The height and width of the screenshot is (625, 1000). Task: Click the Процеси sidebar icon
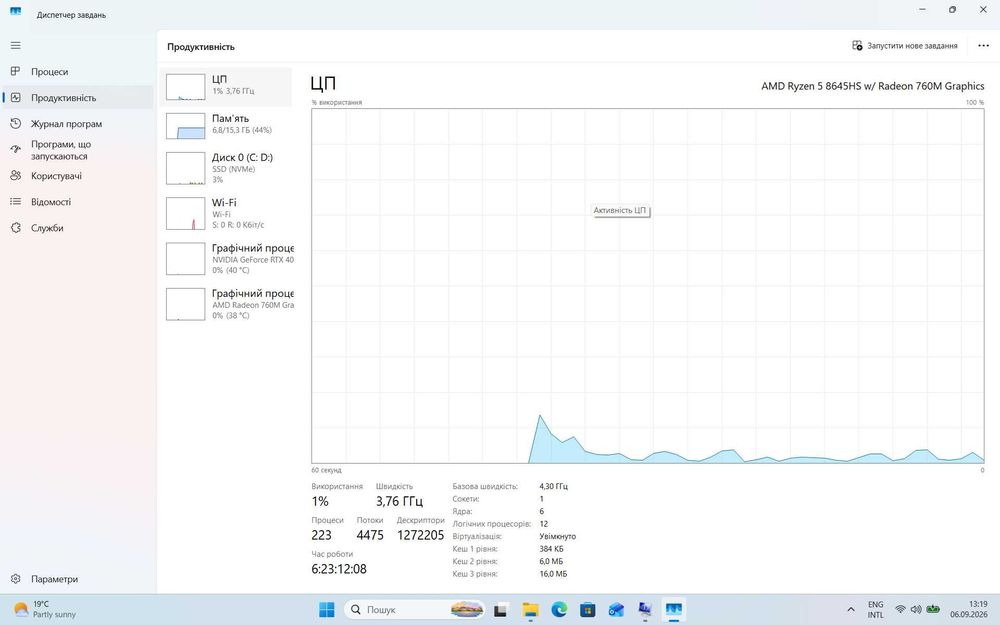pos(16,71)
